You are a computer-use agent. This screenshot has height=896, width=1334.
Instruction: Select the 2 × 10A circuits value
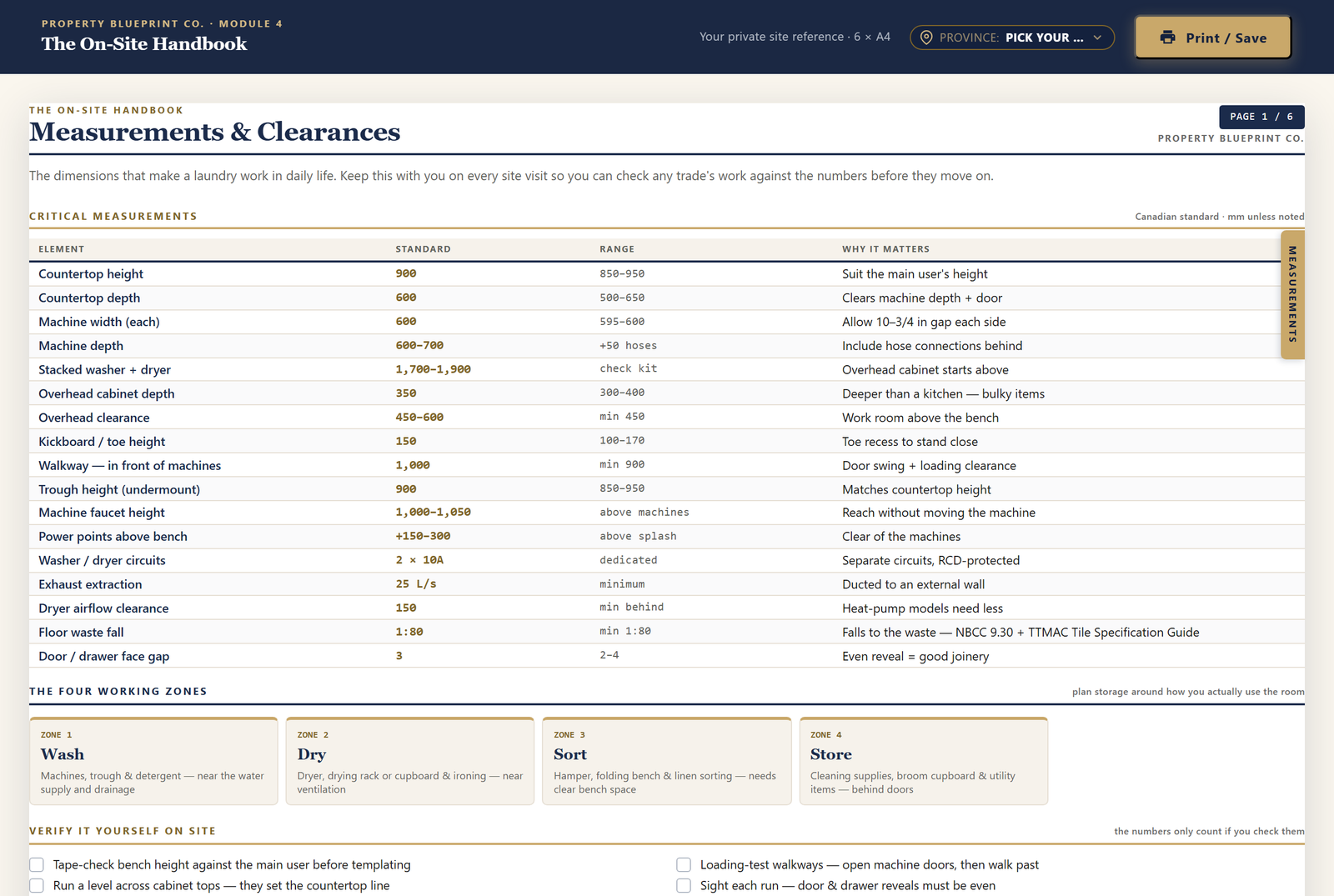[x=419, y=561]
